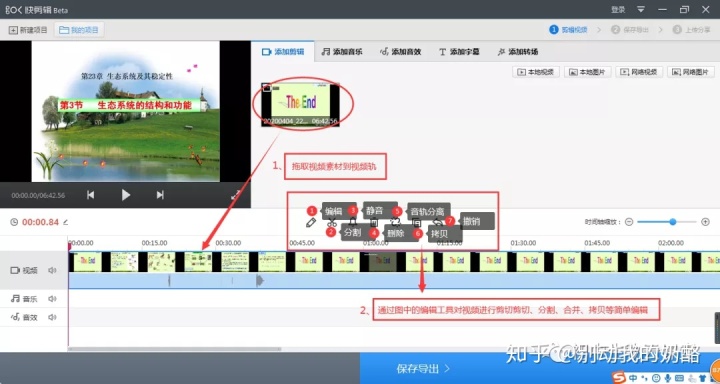Click the pencil edit icon in the timeline toolbar
The height and width of the screenshot is (384, 720).
point(311,222)
